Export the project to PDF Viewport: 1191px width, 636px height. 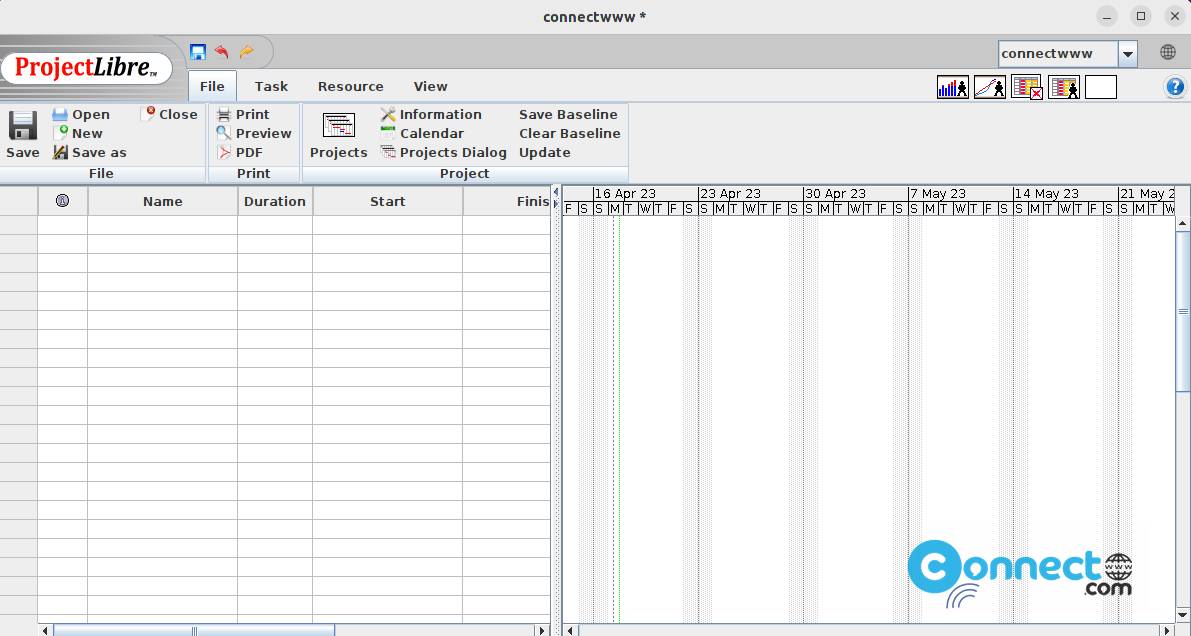click(x=240, y=152)
